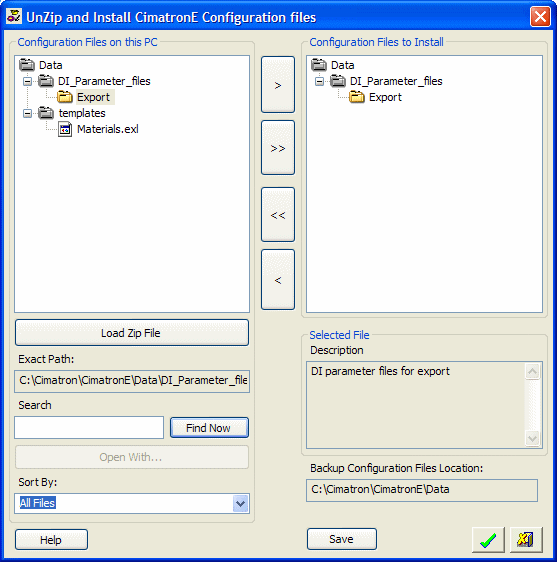Viewport: 557px width, 562px height.
Task: Select Data folder icon in left tree
Action: click(27, 65)
